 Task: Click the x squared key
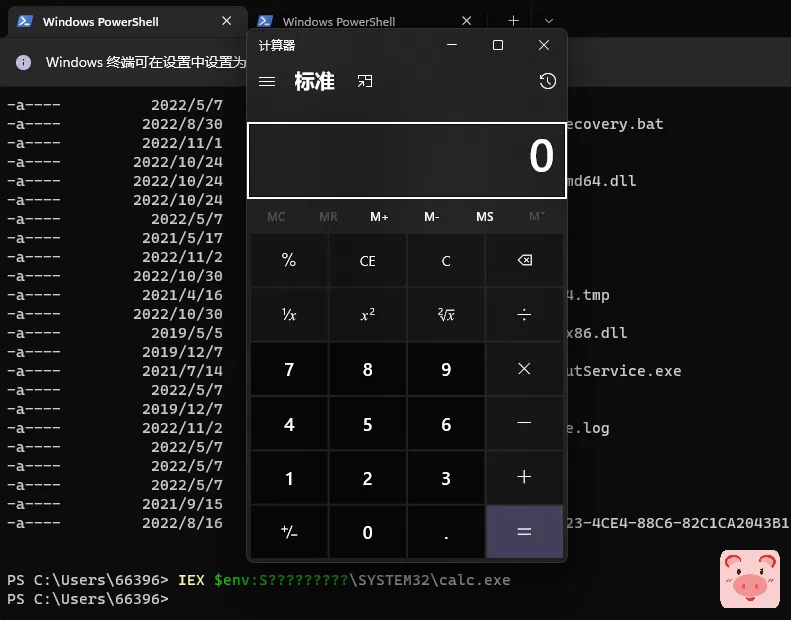click(368, 315)
